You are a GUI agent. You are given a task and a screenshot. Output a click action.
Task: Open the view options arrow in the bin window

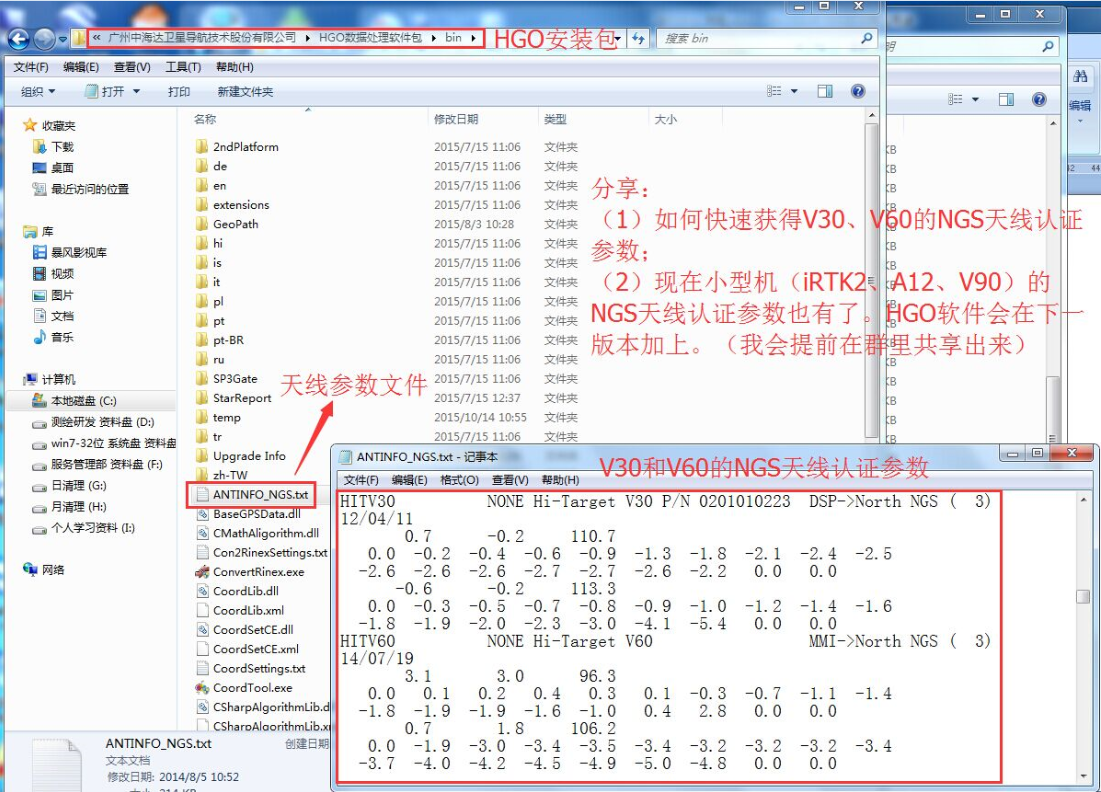(x=794, y=91)
